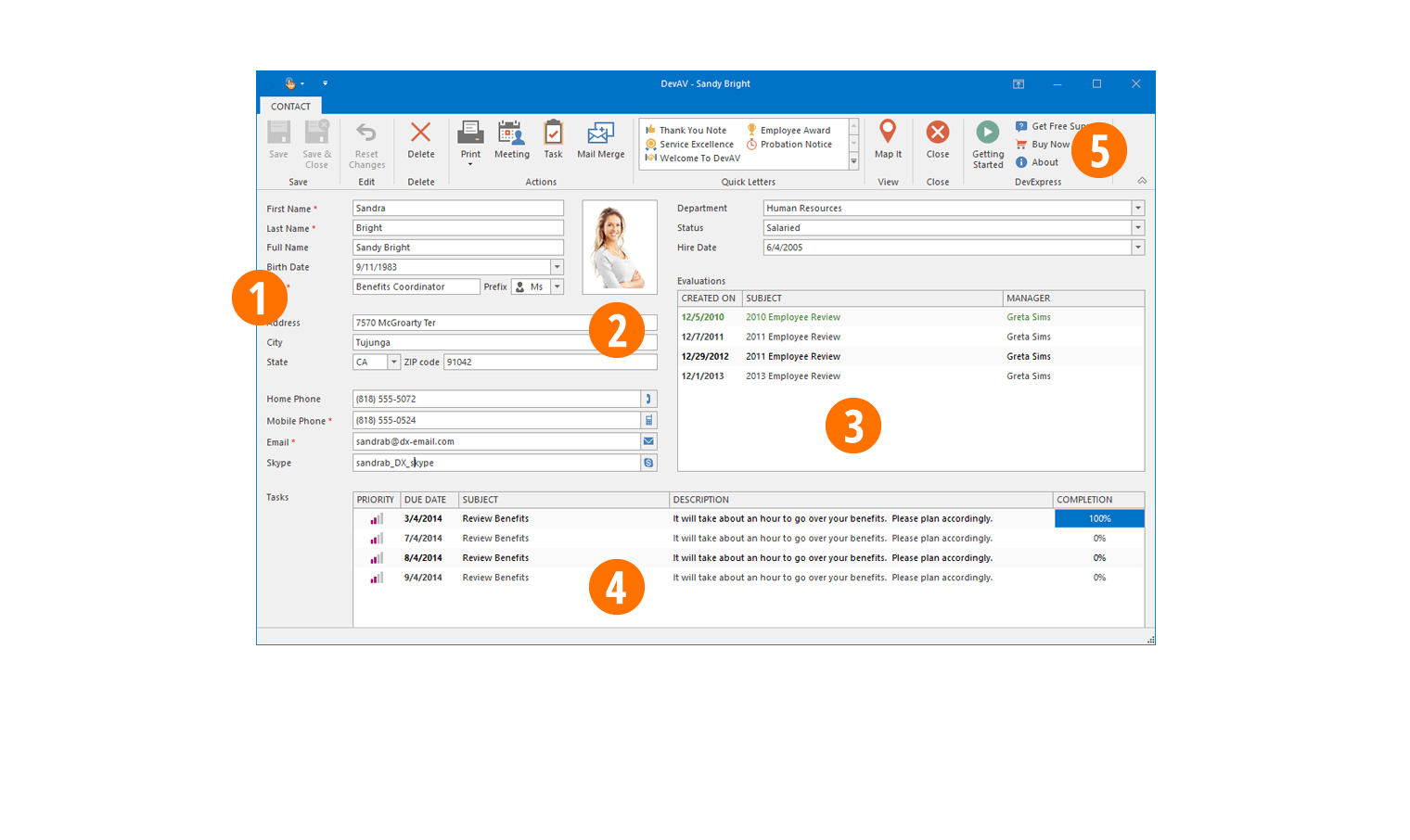The image size is (1410, 840).
Task: Click the email icon beside Email field
Action: point(648,441)
